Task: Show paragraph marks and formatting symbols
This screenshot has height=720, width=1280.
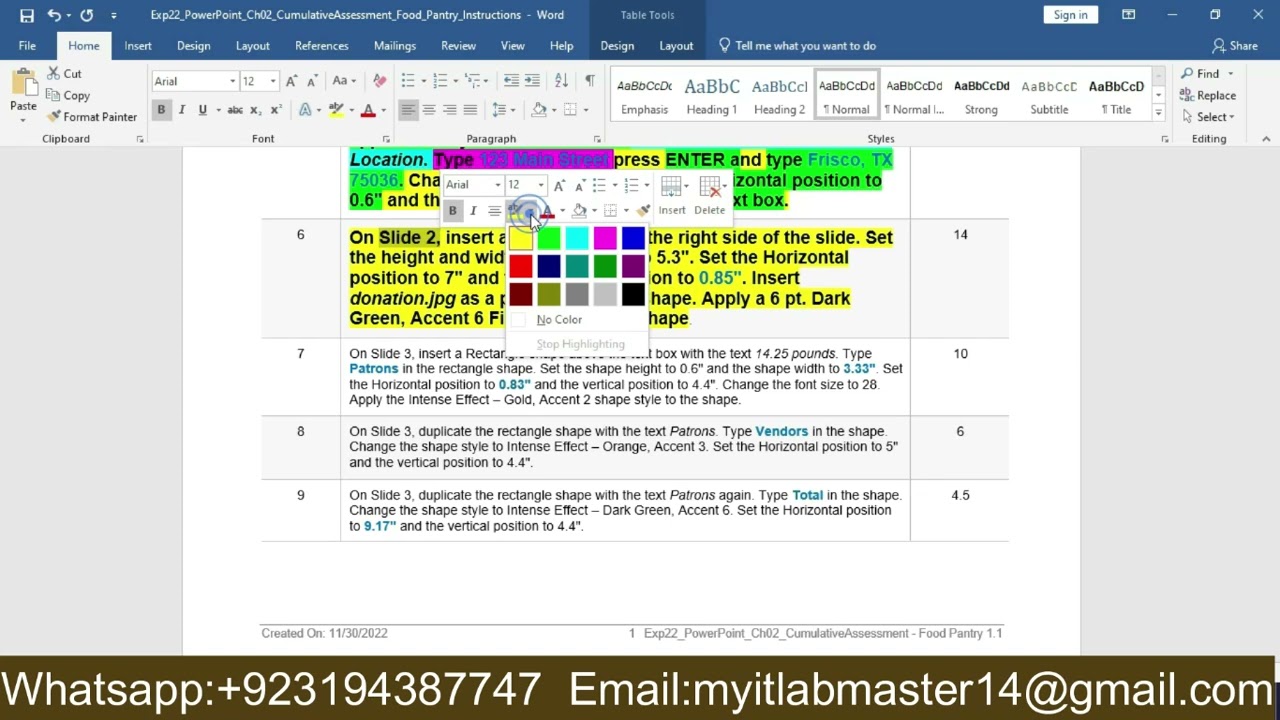Action: [x=589, y=81]
